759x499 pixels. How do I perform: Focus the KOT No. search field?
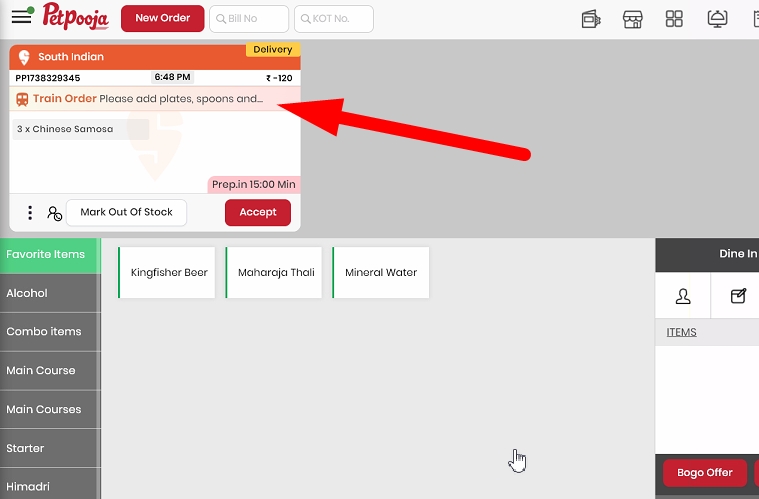click(x=334, y=19)
